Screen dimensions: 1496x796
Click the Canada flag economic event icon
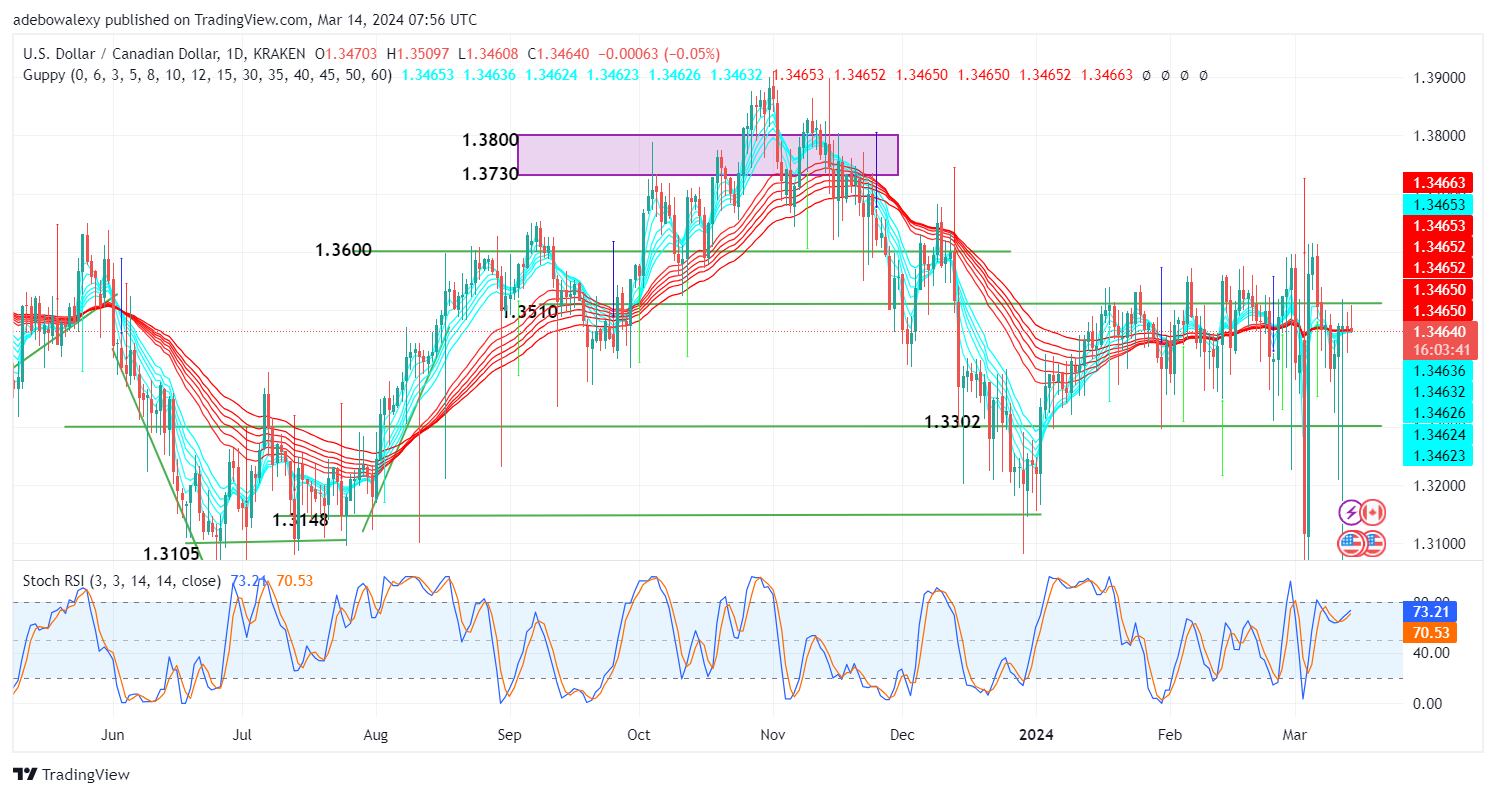(x=1373, y=513)
